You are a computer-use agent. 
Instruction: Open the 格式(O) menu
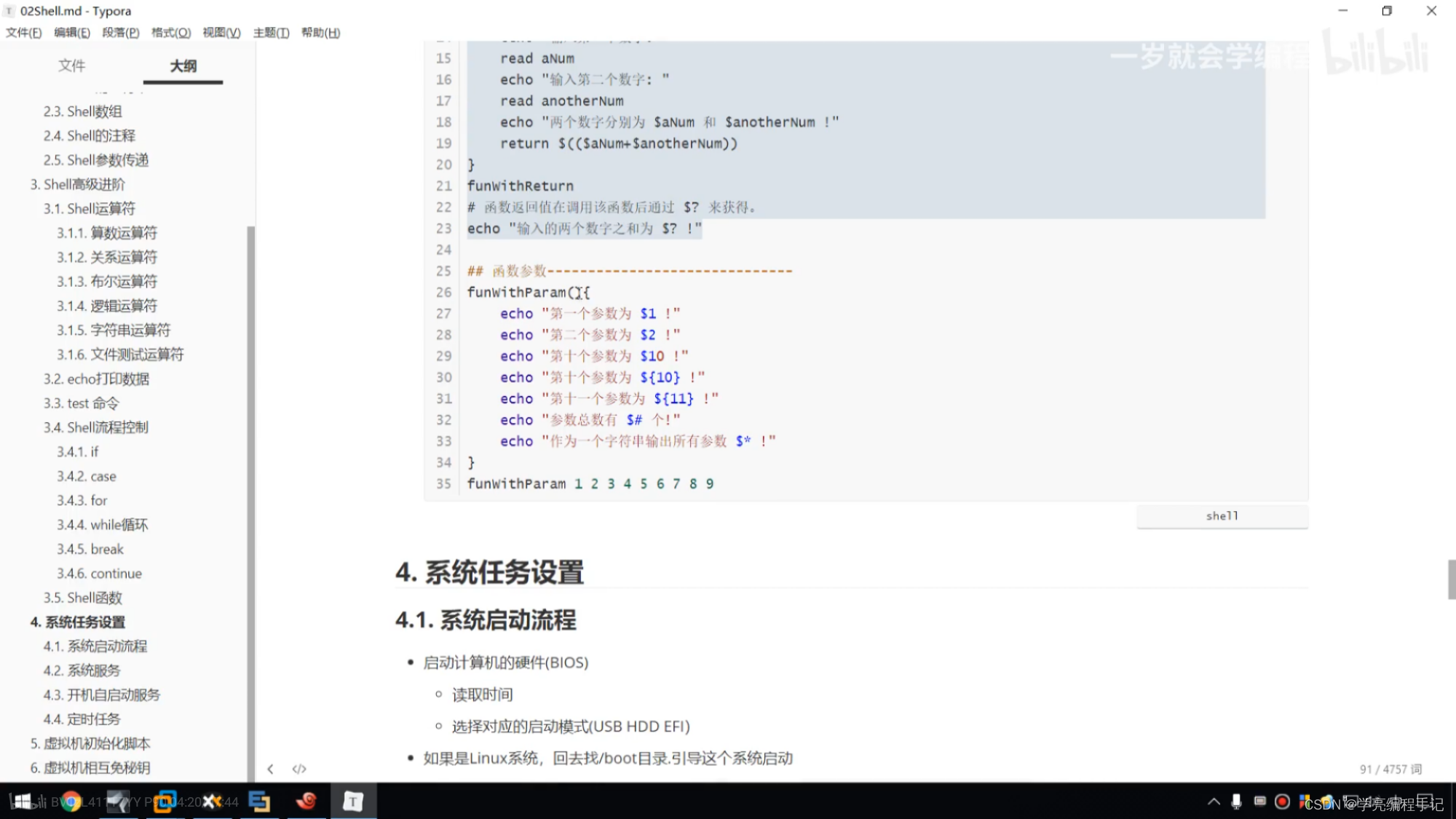coord(171,33)
